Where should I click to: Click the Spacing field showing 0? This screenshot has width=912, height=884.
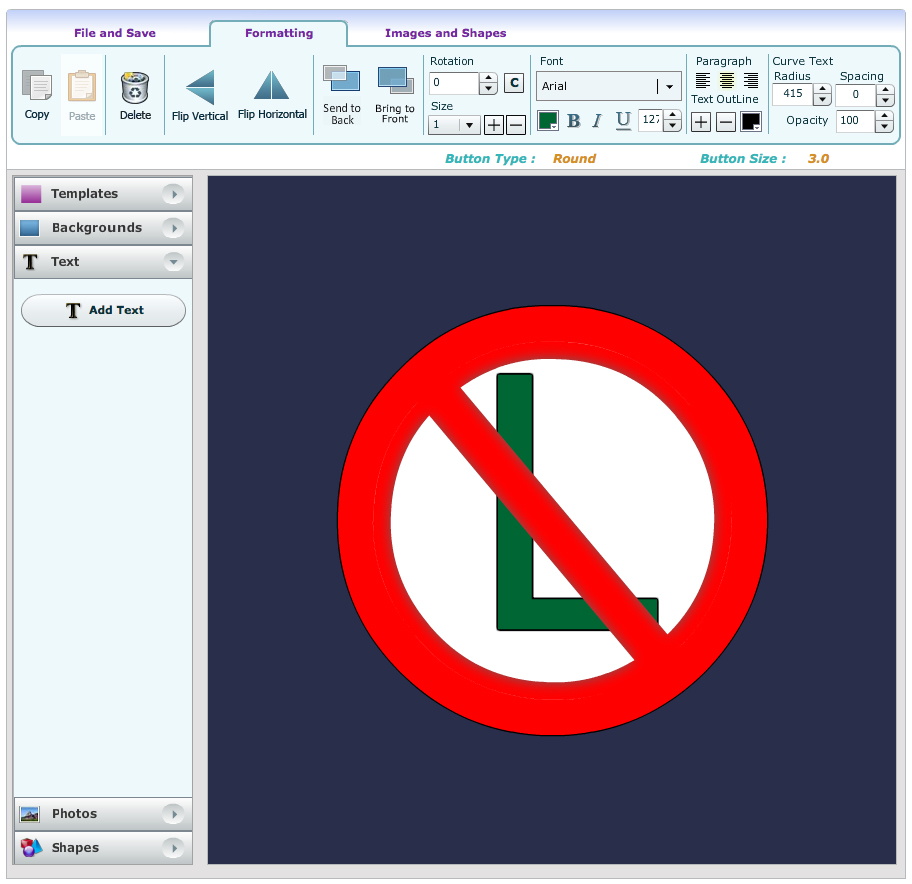tap(856, 95)
